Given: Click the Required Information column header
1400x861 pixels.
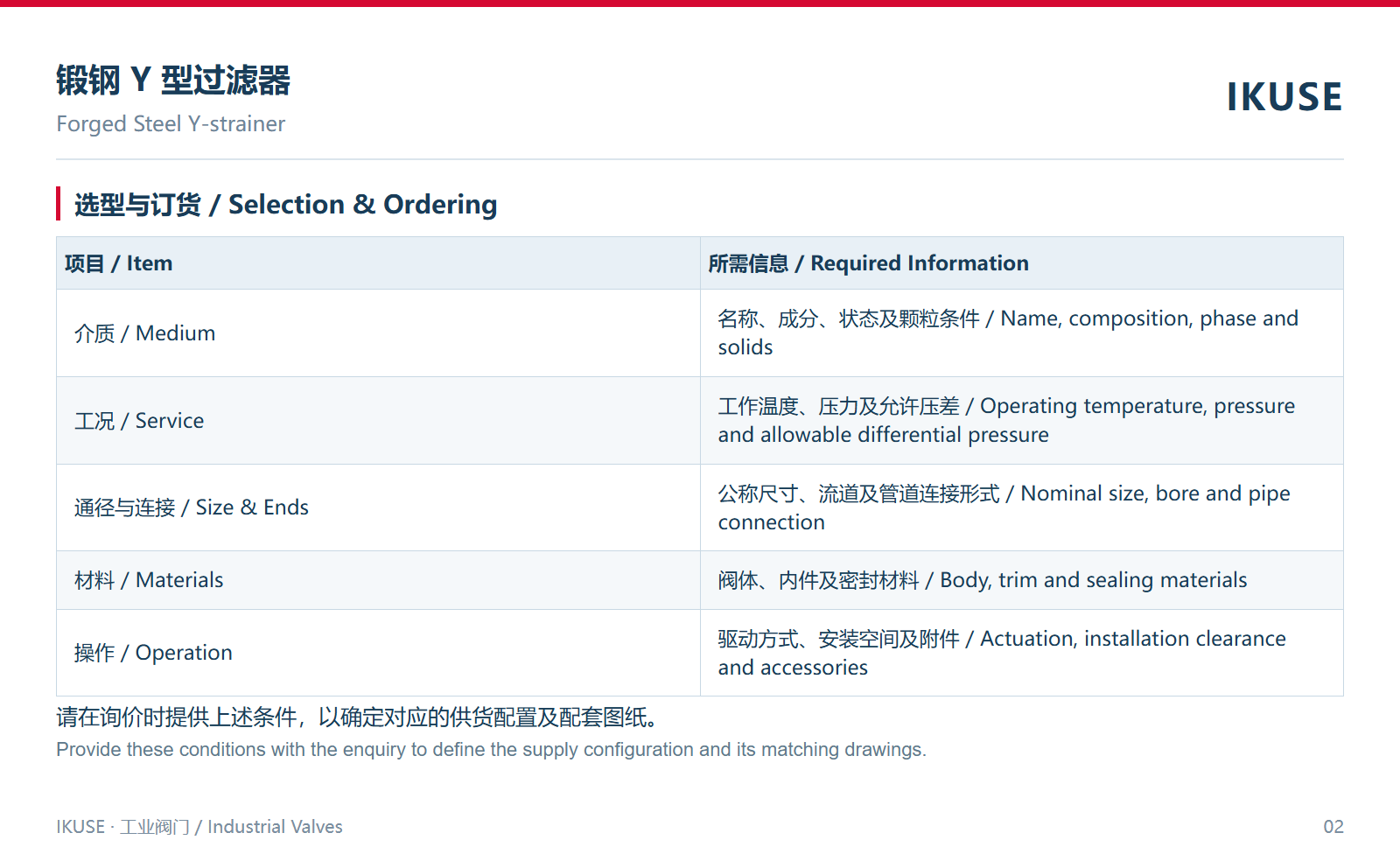Looking at the screenshot, I should (x=1022, y=263).
